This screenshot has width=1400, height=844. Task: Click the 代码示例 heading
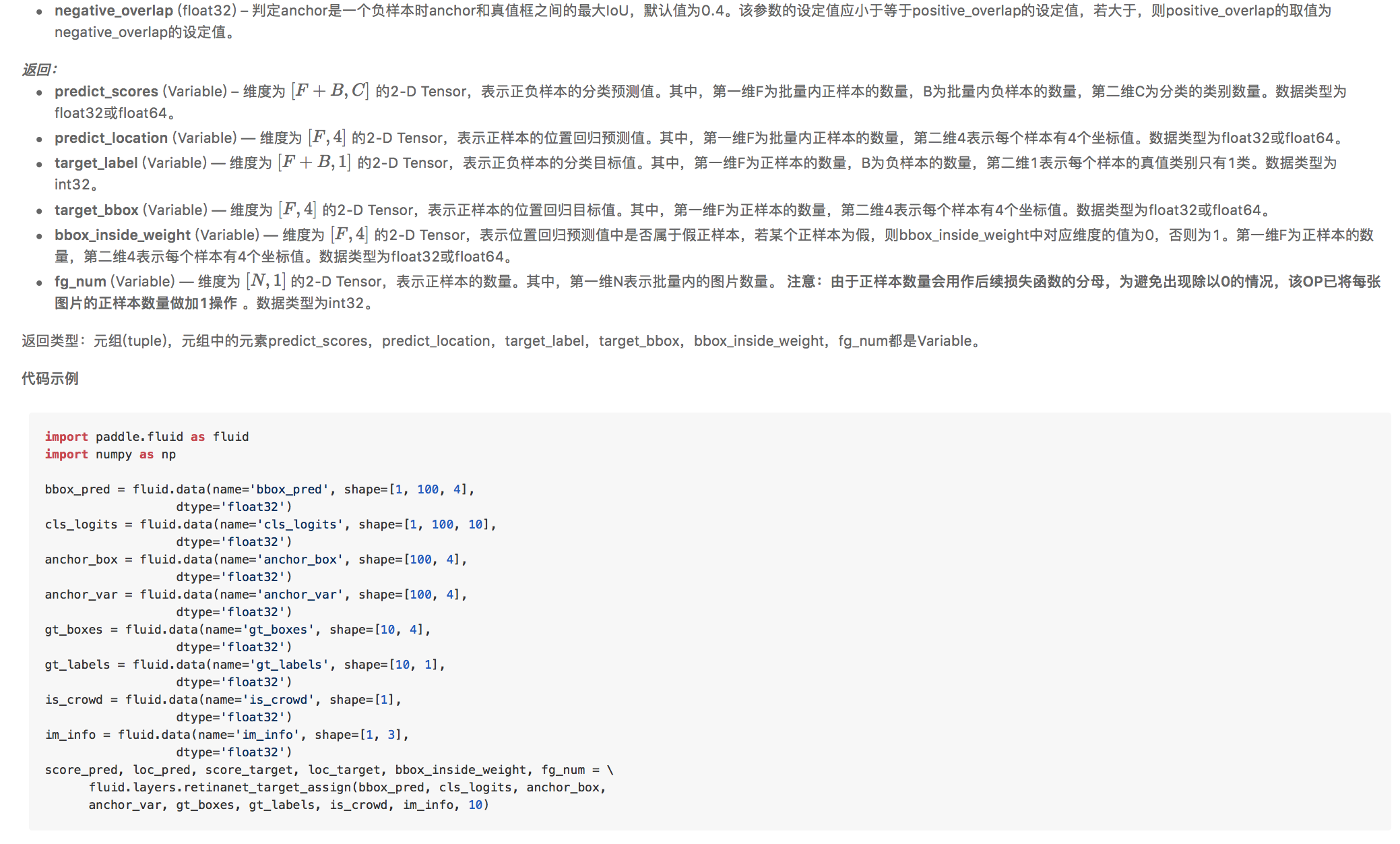pos(50,379)
